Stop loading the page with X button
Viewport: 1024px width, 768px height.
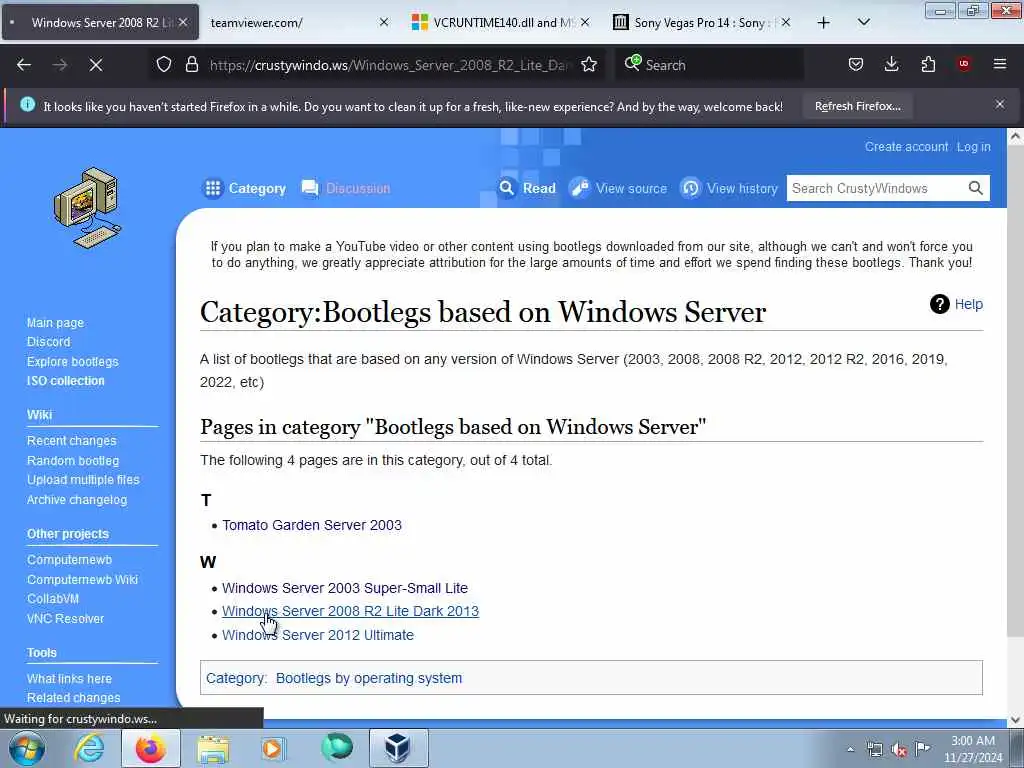(96, 65)
